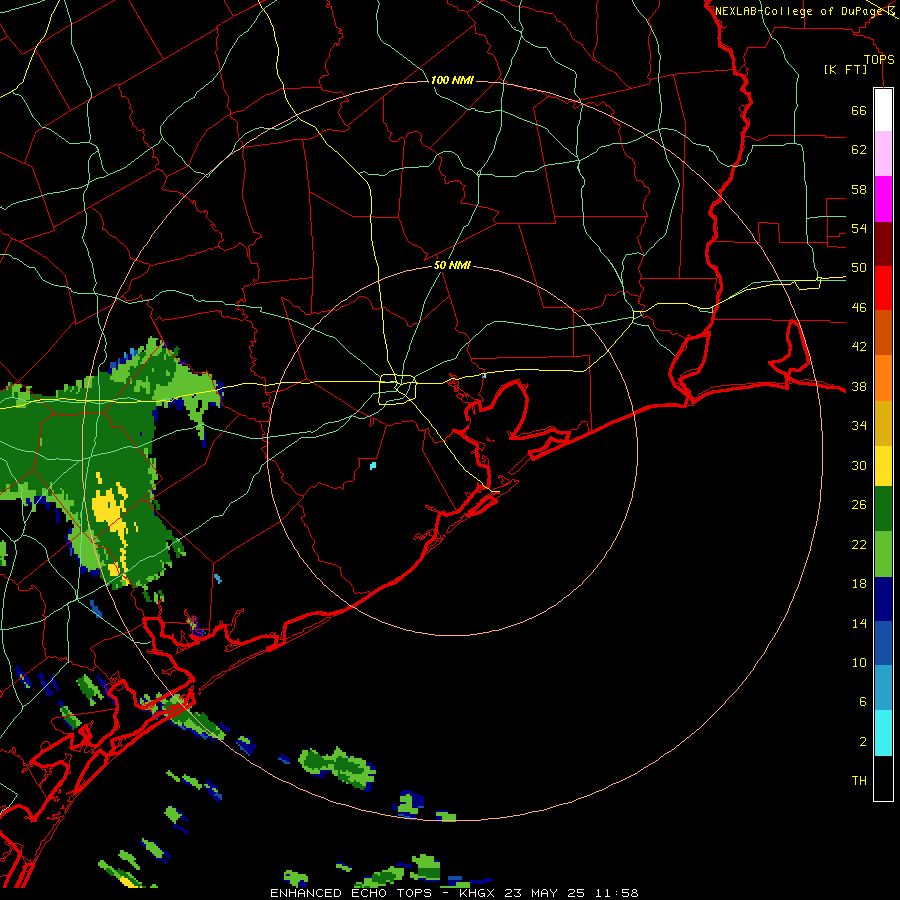Click the yellow legend swatch
Viewport: 900px width, 900px height.
pyautogui.click(x=883, y=466)
